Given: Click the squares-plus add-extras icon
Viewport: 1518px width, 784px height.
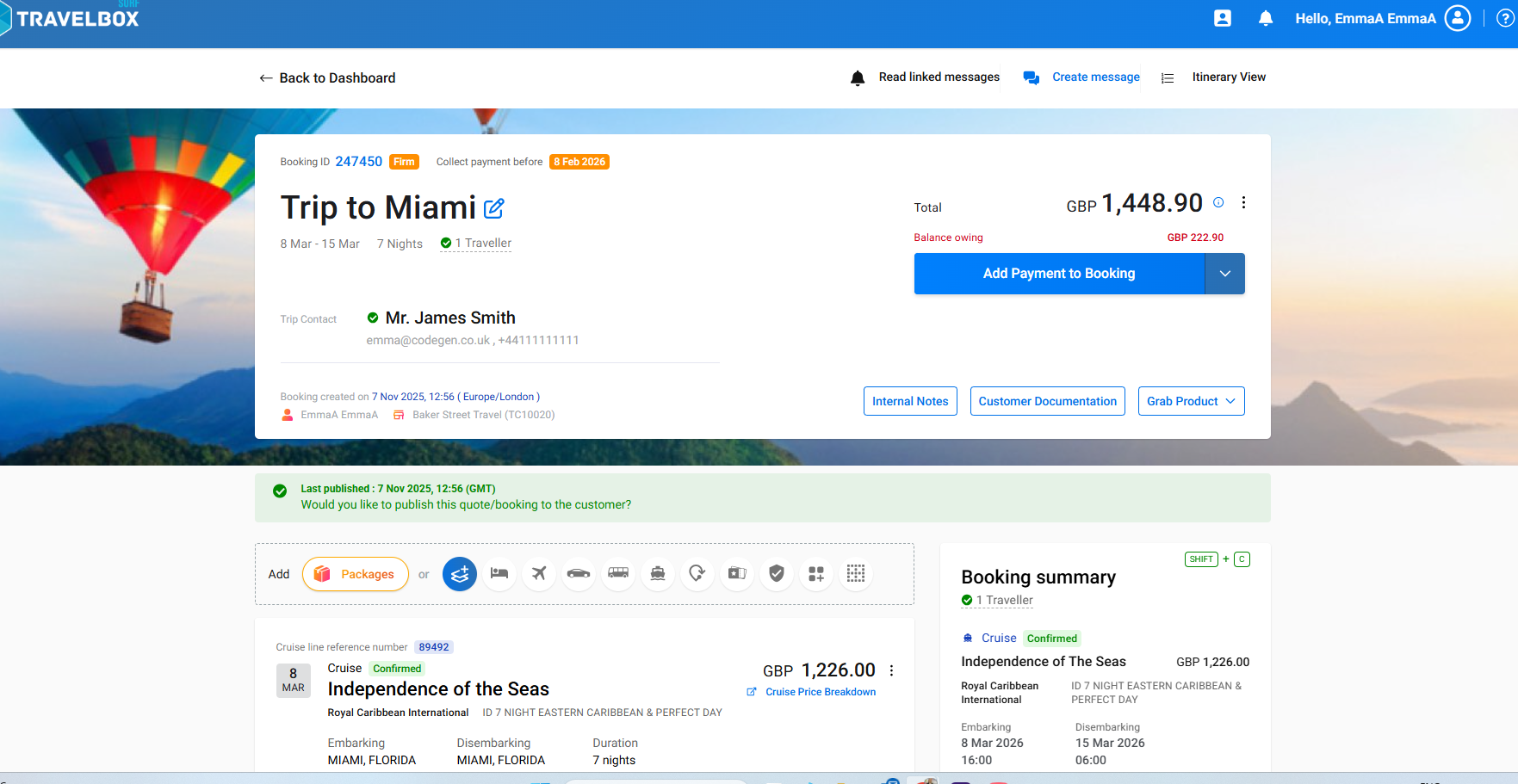Looking at the screenshot, I should (816, 574).
